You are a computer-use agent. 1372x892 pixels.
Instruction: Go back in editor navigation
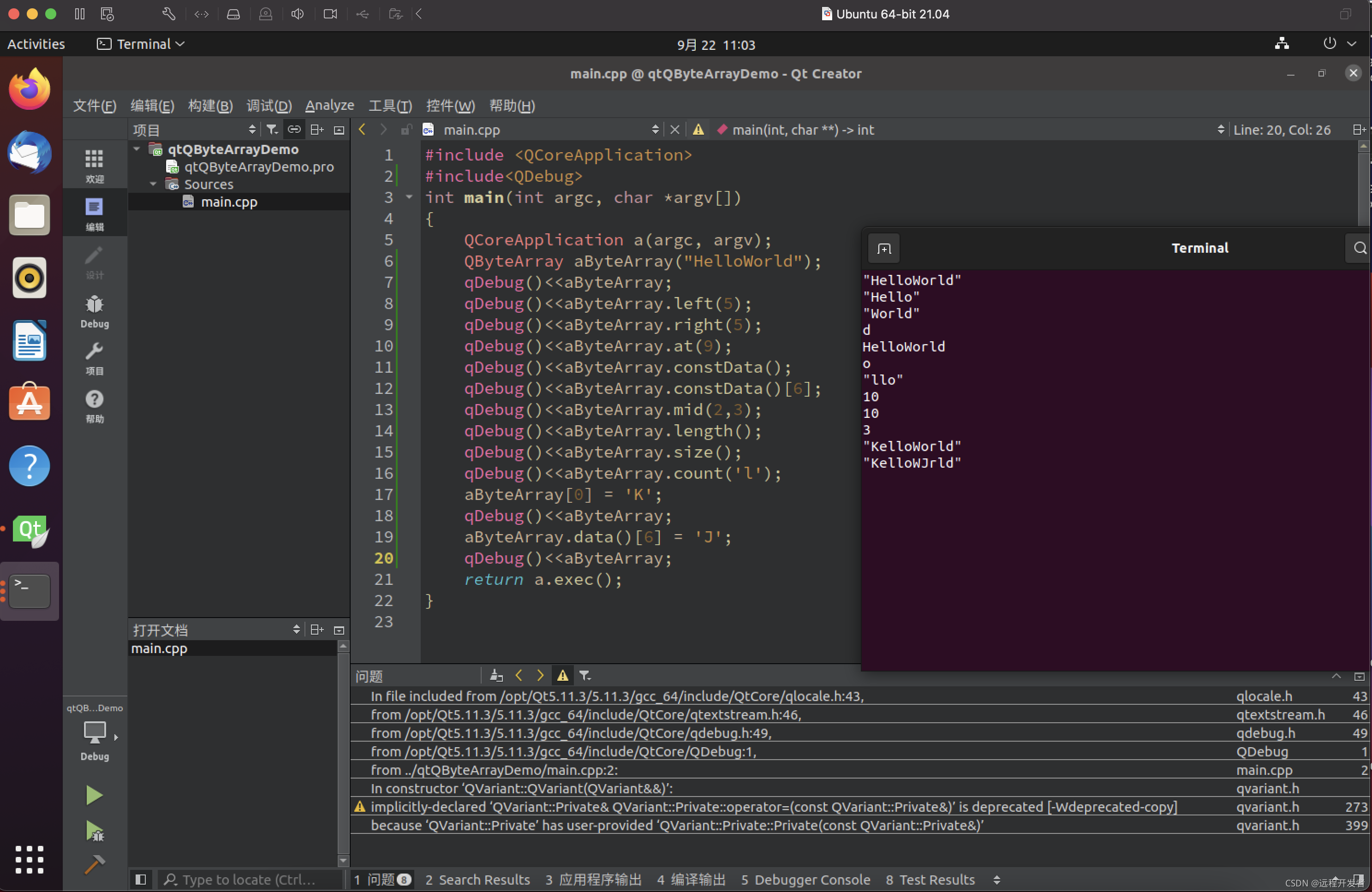coord(362,130)
